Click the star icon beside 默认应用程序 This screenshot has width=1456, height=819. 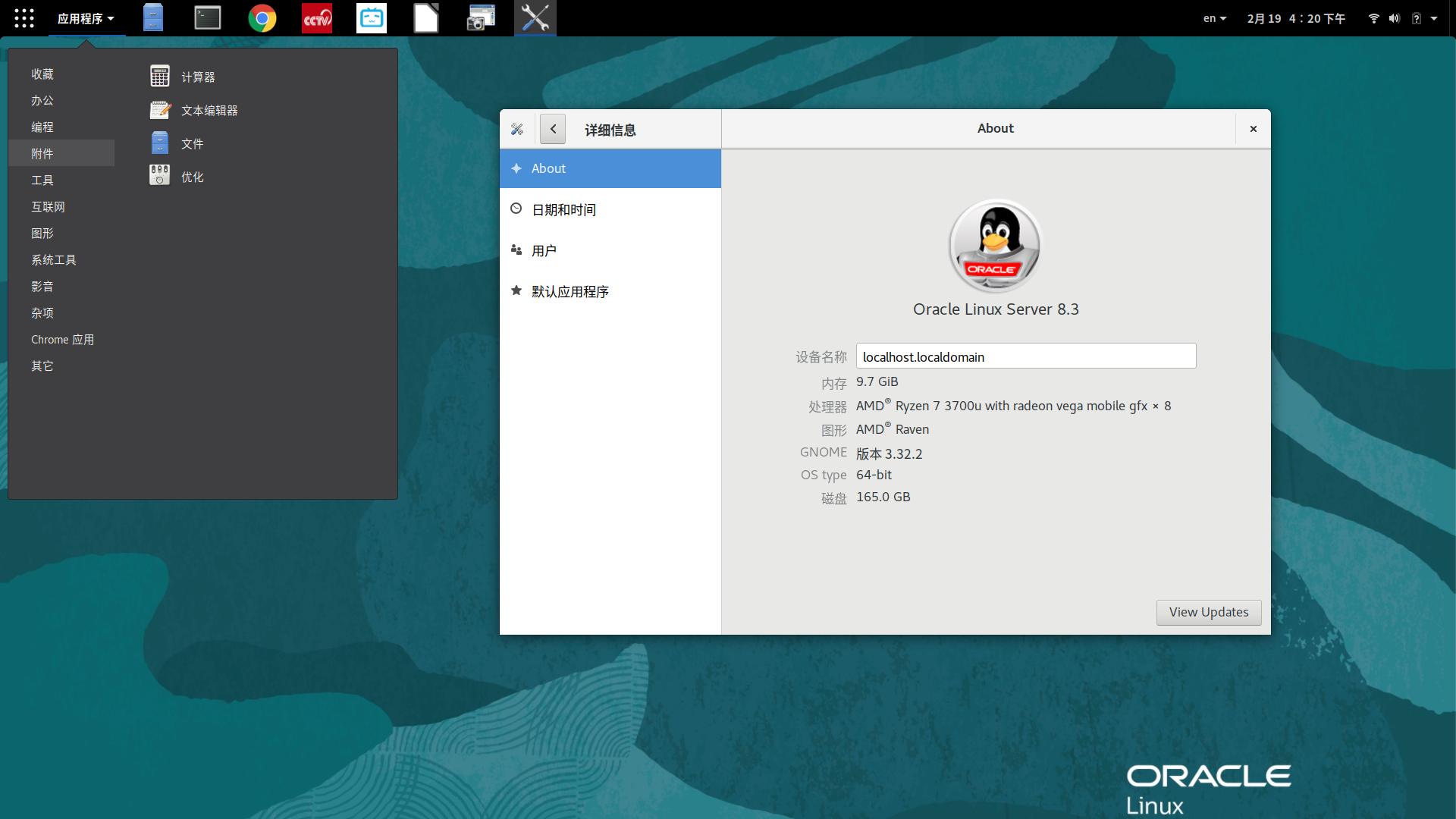(516, 290)
